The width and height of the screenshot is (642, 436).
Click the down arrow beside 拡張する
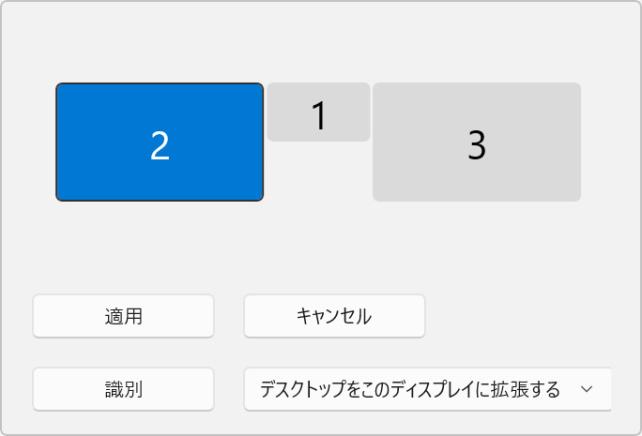587,389
